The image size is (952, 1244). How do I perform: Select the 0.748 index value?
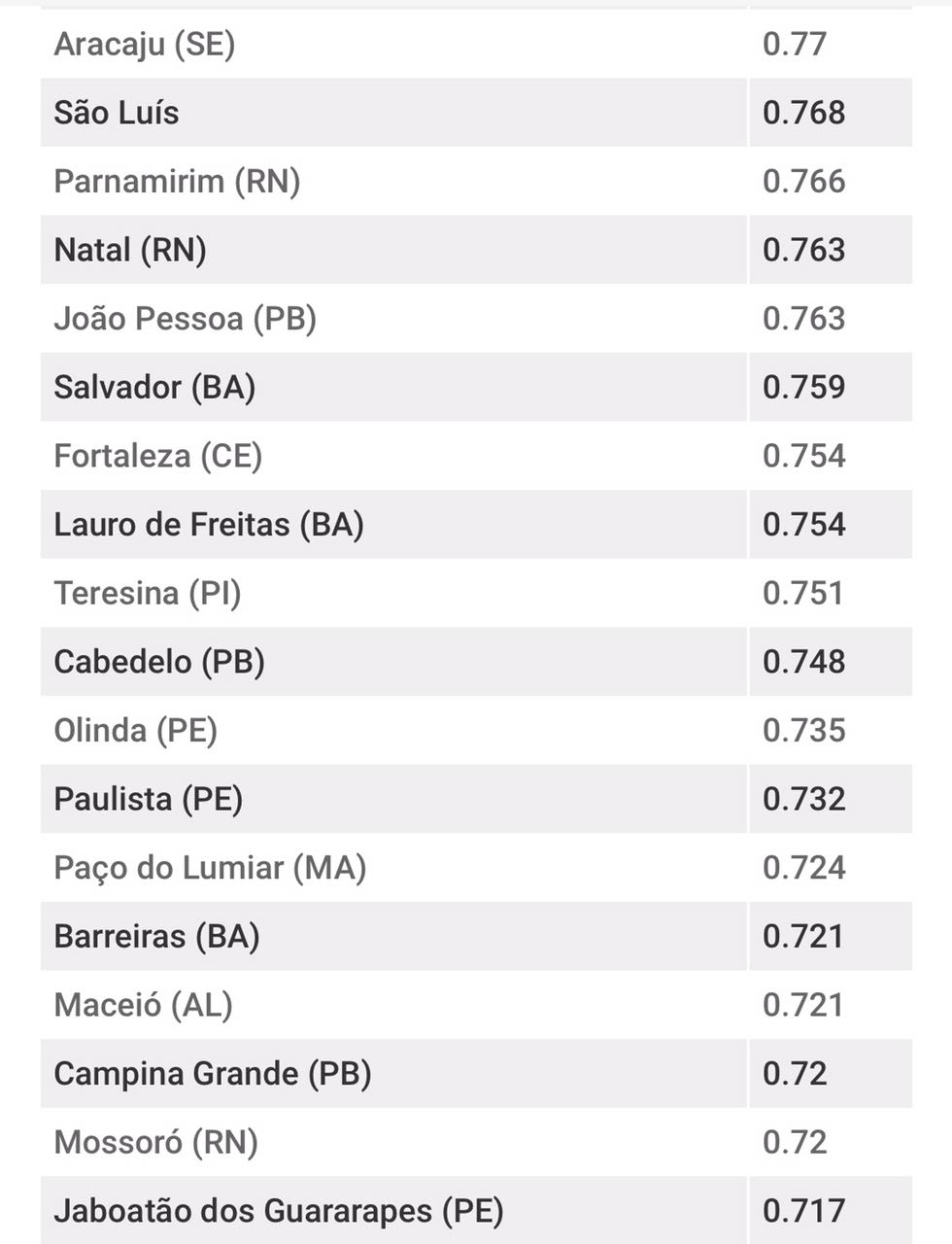(803, 662)
